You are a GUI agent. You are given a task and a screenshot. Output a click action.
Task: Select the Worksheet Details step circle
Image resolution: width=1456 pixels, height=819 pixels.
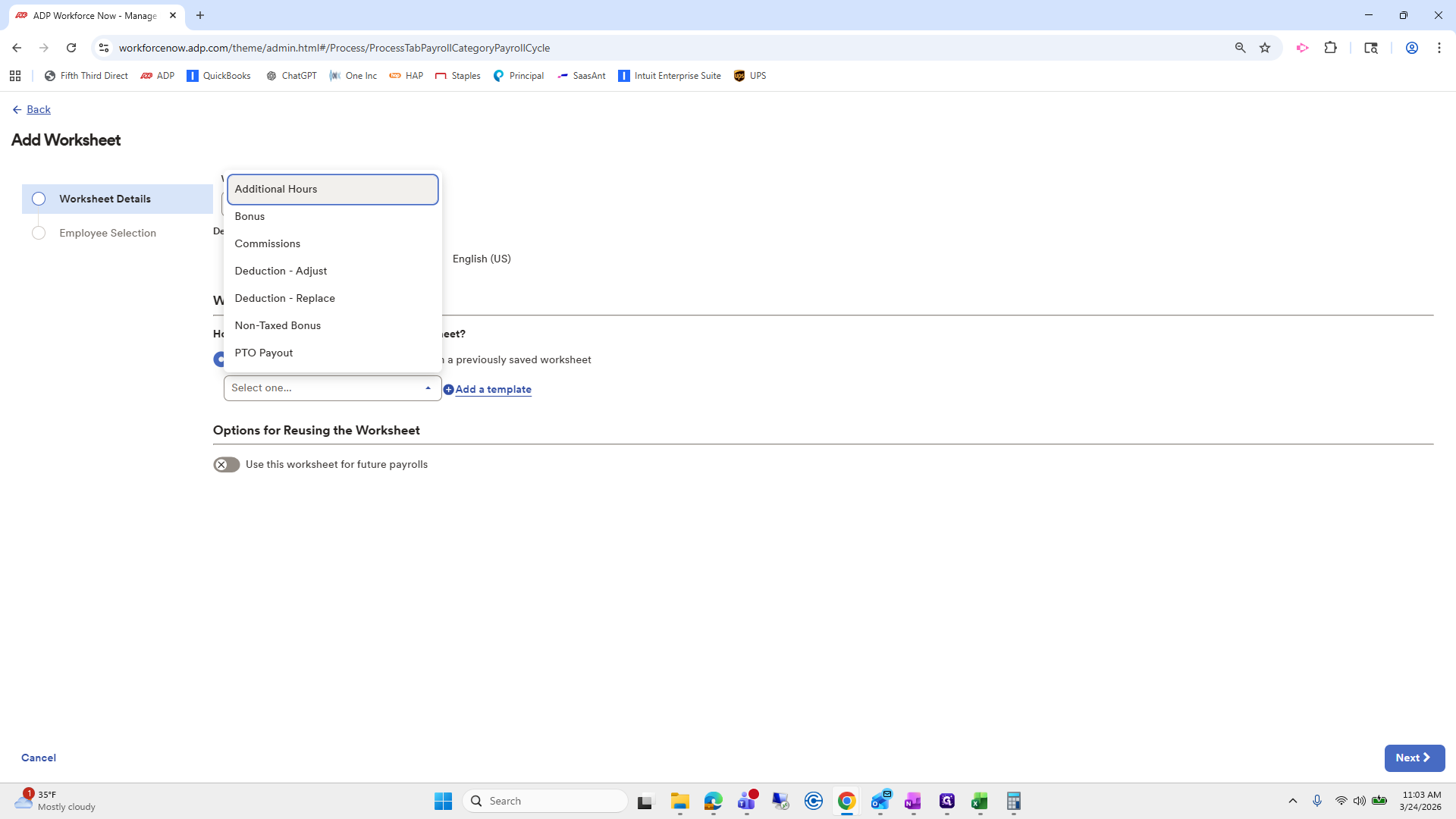tap(39, 199)
